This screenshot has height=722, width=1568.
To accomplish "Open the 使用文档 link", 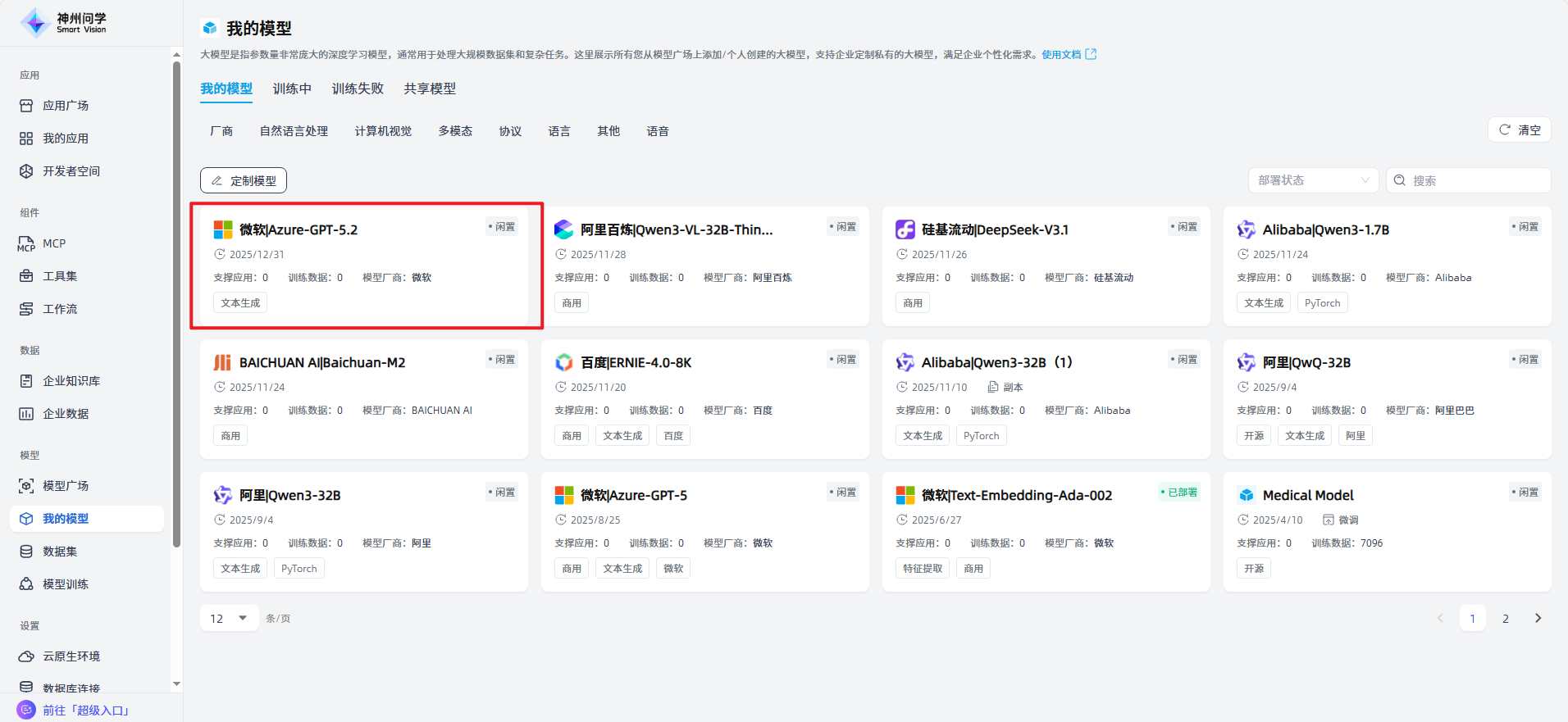I will [1061, 55].
